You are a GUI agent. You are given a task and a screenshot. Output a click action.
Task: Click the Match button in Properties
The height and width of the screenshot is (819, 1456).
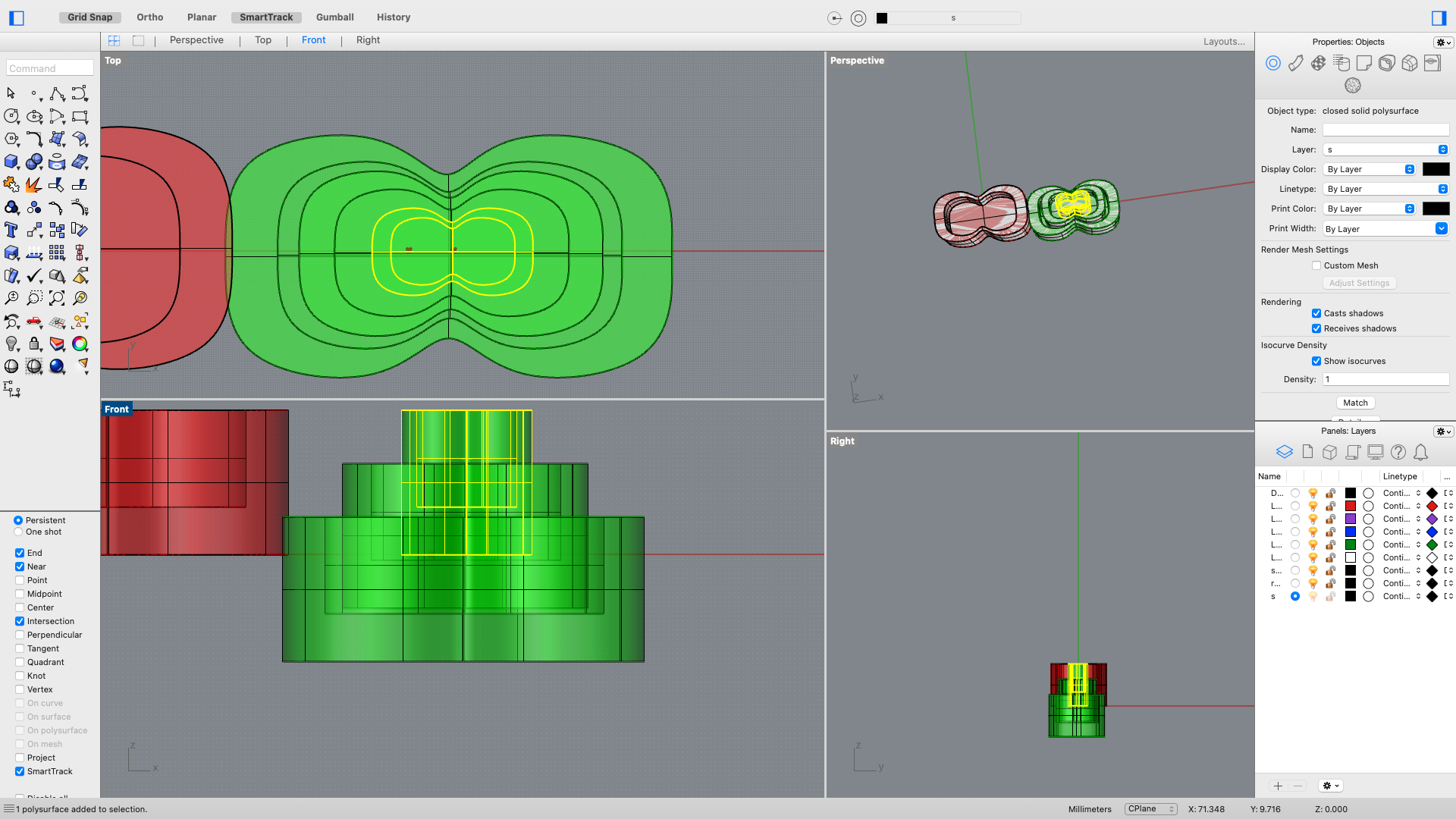pyautogui.click(x=1355, y=403)
